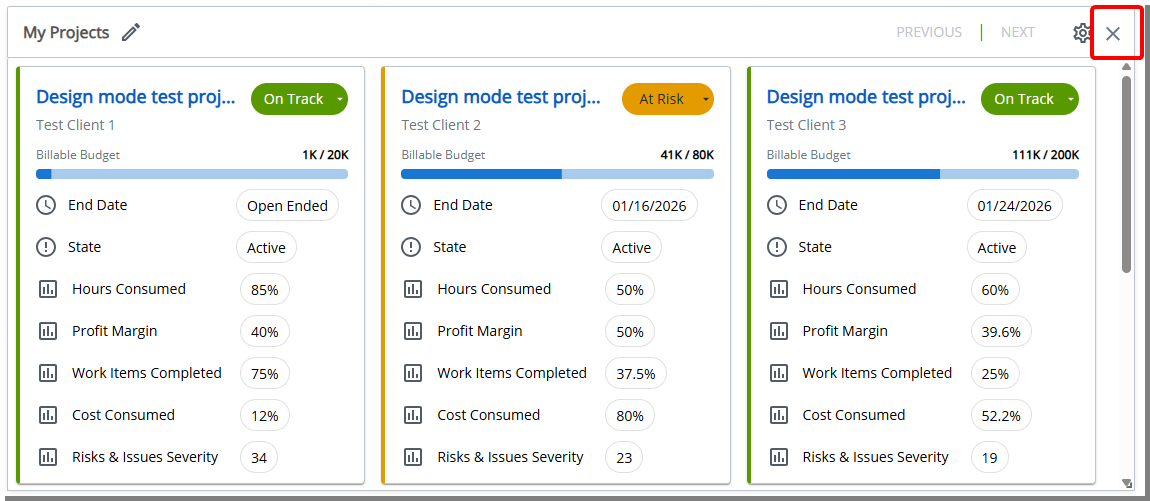Expand On Track status dropdown for Test Client 3
The height and width of the screenshot is (501, 1150).
(1070, 99)
